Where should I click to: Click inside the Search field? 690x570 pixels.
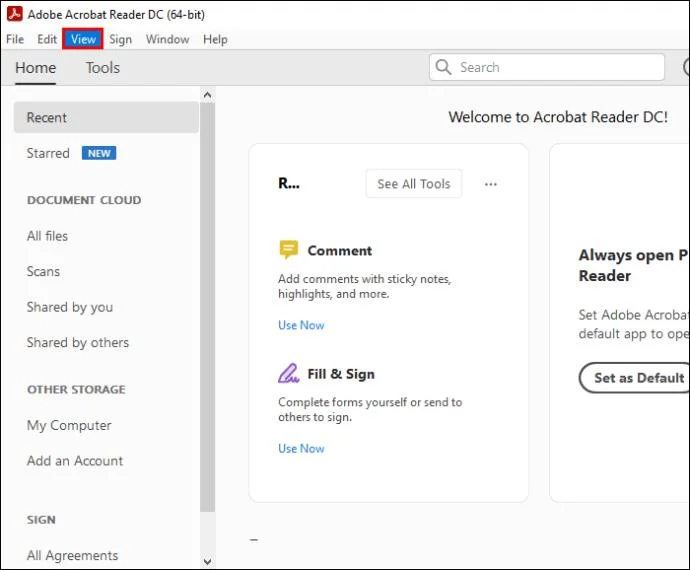[547, 67]
